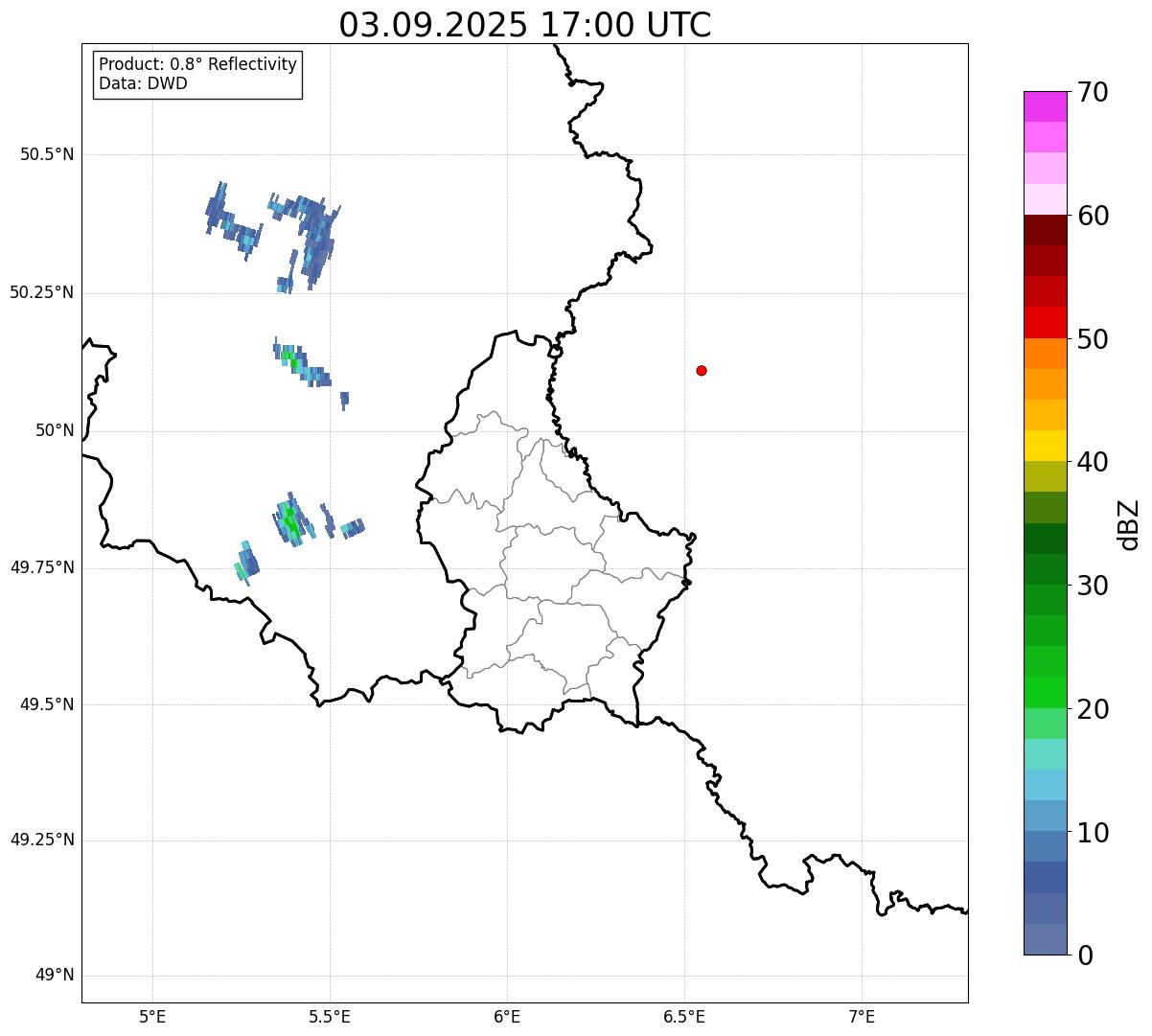The height and width of the screenshot is (1036, 1152).
Task: Click the 50.5°N latitude label
Action: pyautogui.click(x=47, y=154)
